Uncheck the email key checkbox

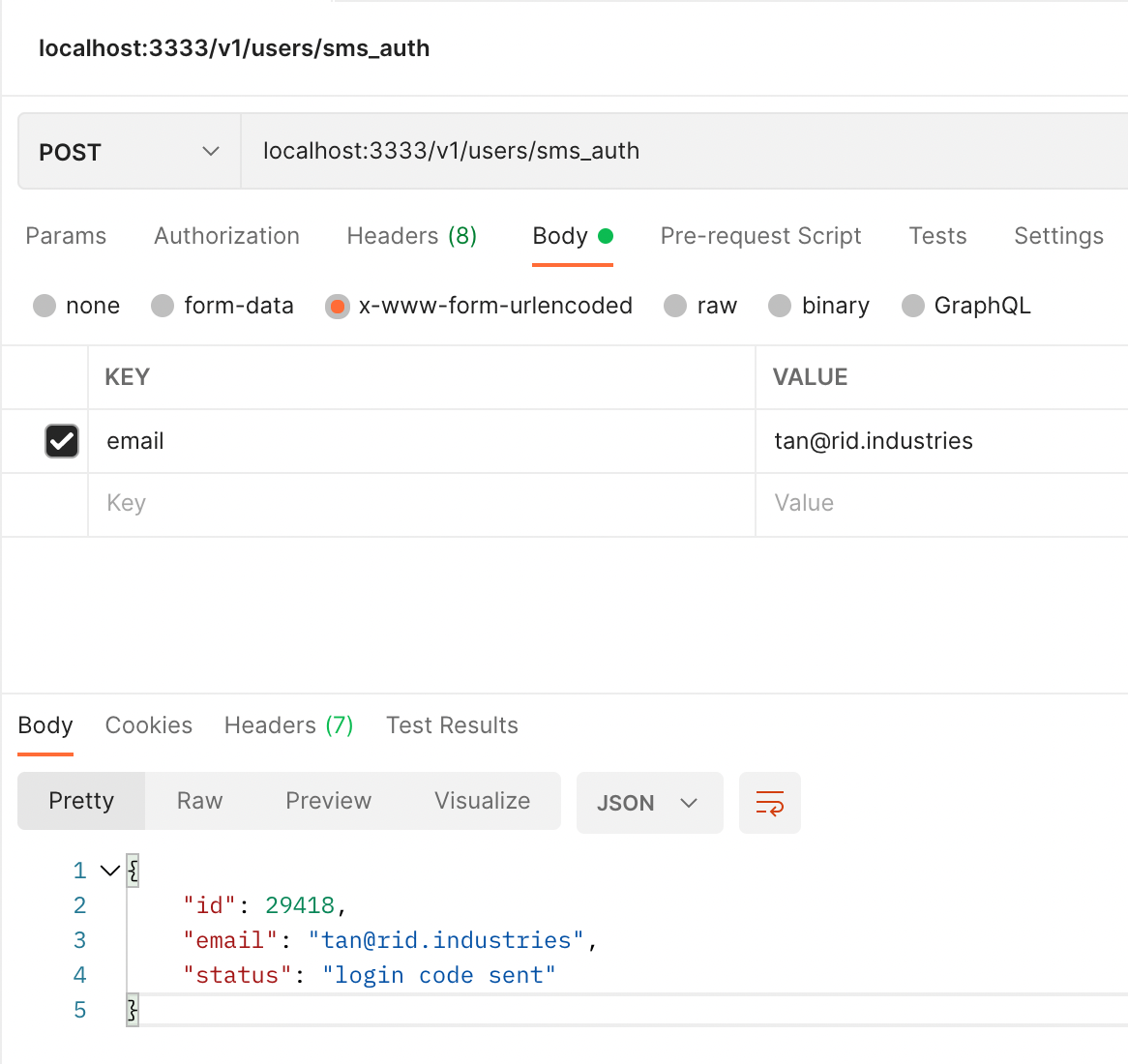tap(62, 441)
